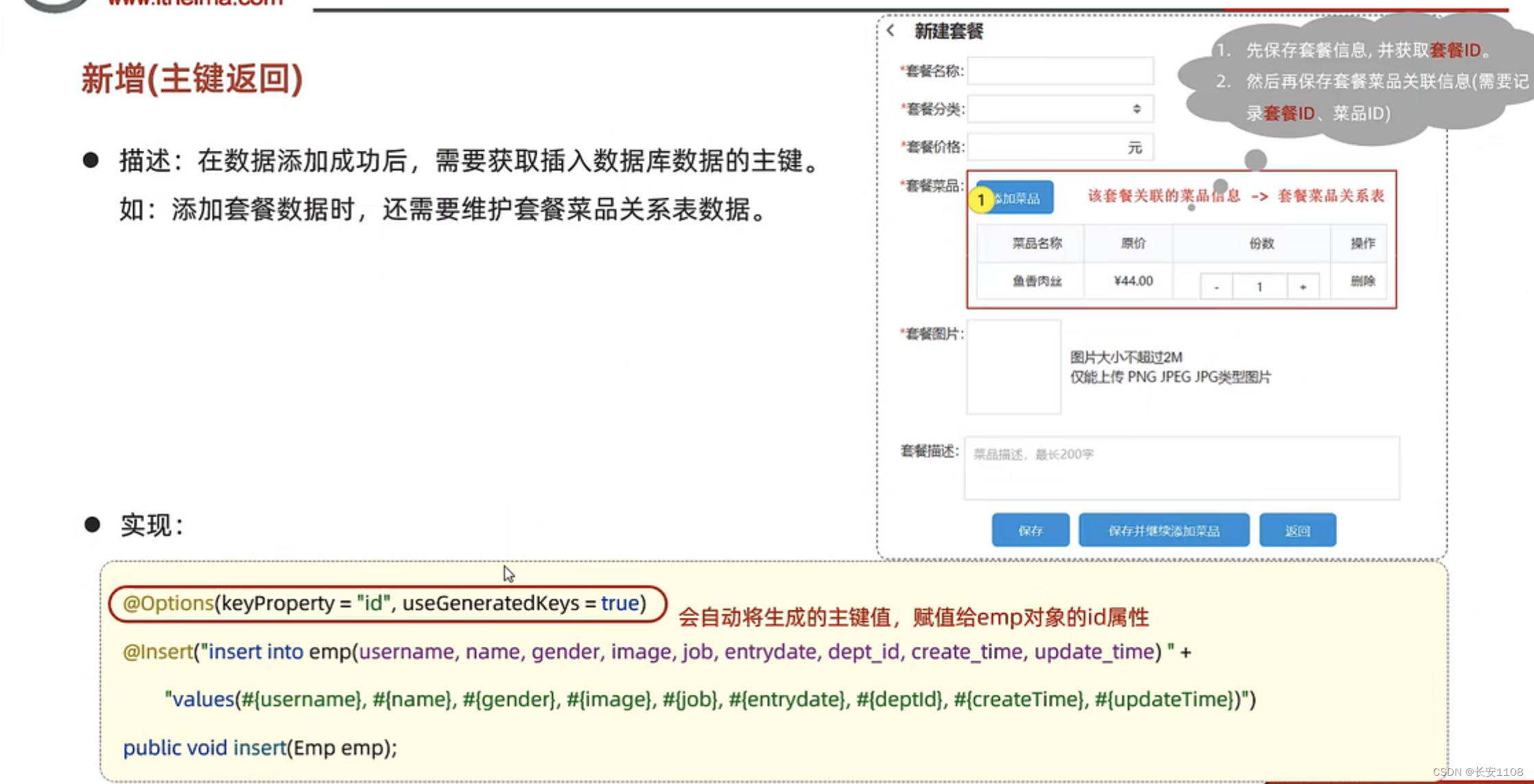Click into the 套餐描述 text area
This screenshot has width=1534, height=784.
tap(1181, 468)
